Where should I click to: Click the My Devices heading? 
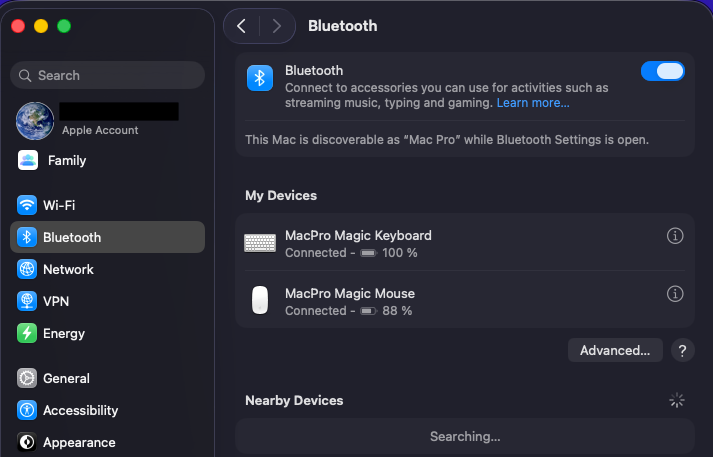pos(281,196)
